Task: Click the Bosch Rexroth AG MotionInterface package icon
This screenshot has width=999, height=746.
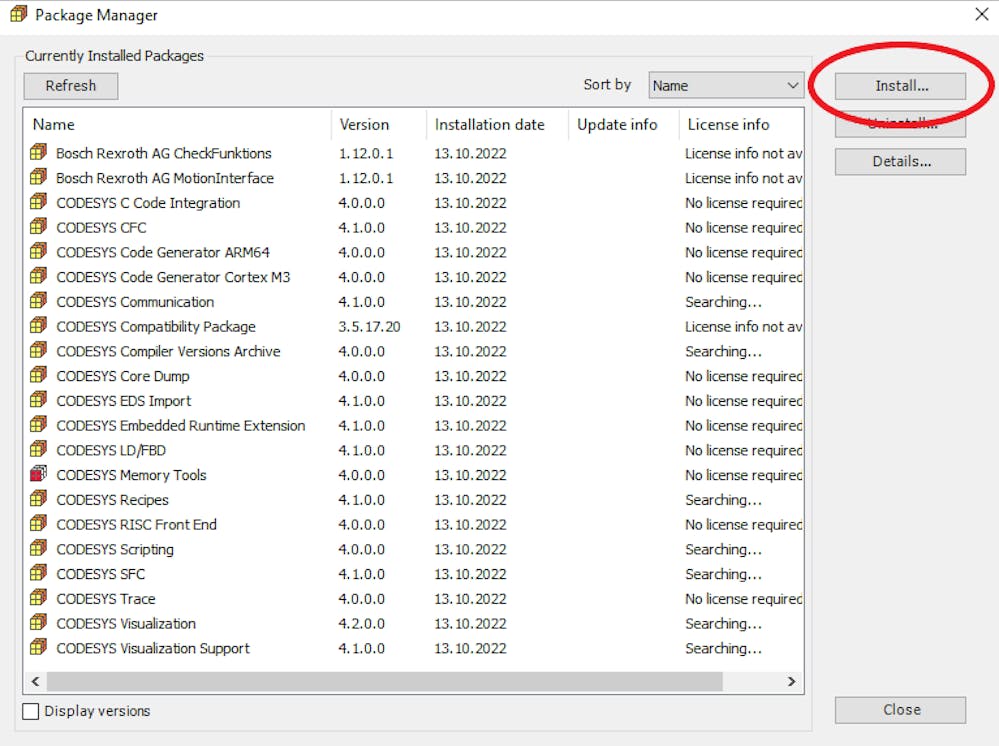Action: pos(38,177)
